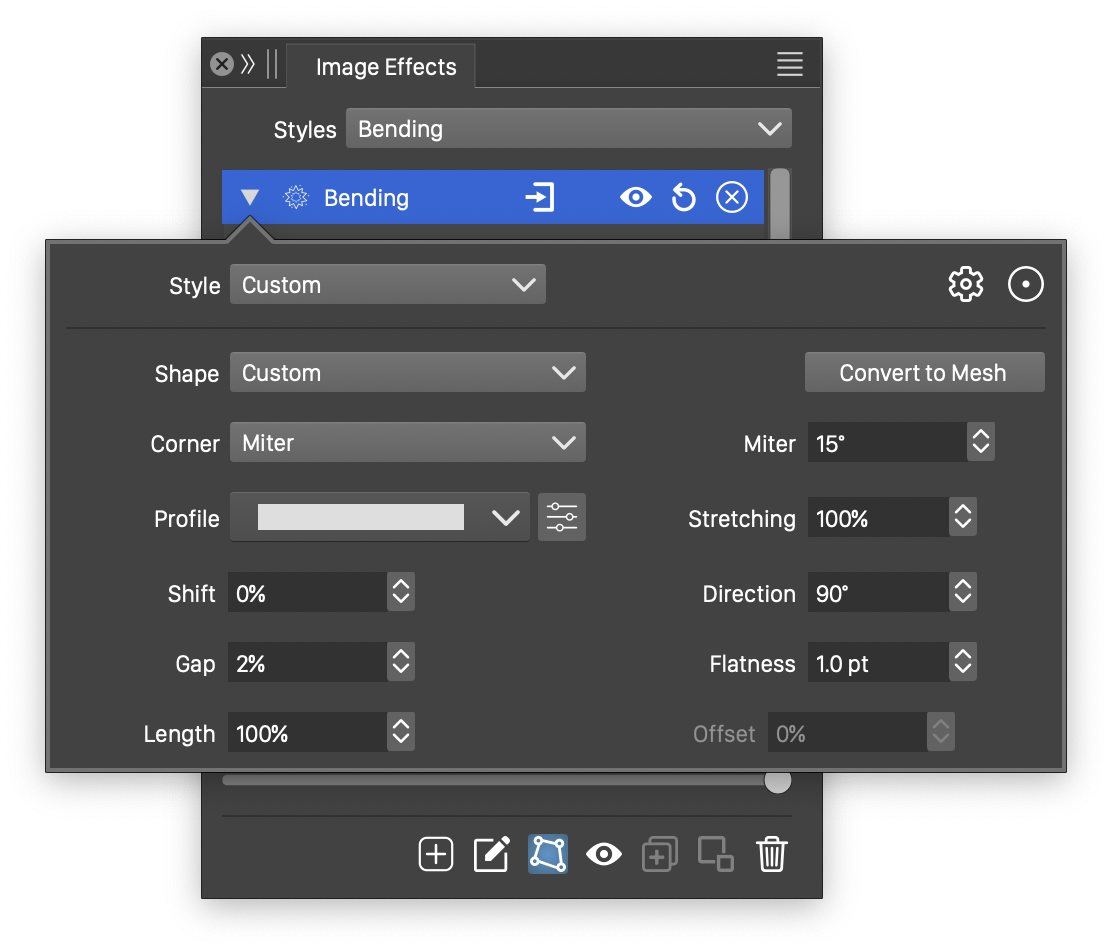The height and width of the screenshot is (952, 1112).
Task: Toggle visibility eye on the Bending row
Action: pyautogui.click(x=635, y=198)
